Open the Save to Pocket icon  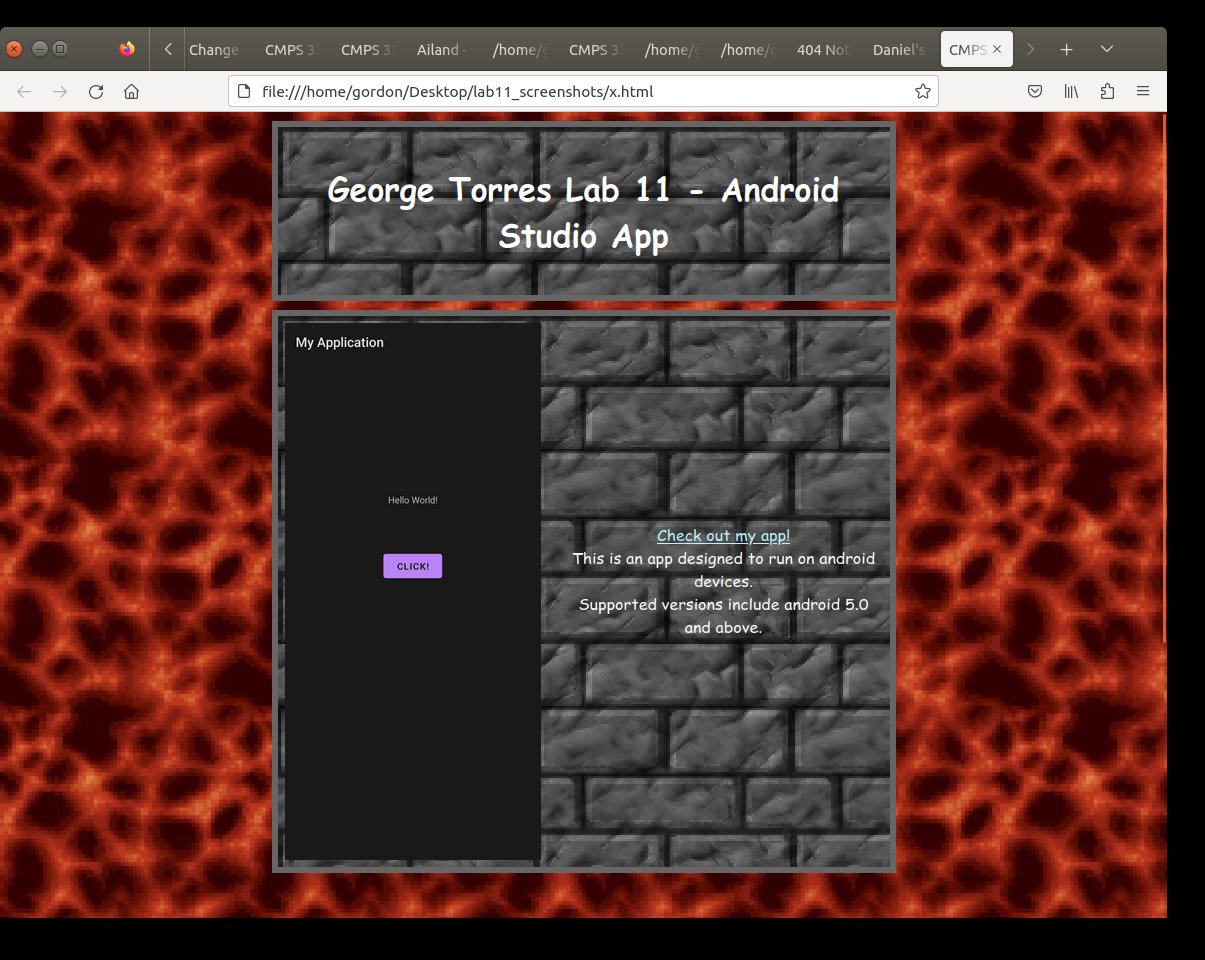tap(1036, 92)
